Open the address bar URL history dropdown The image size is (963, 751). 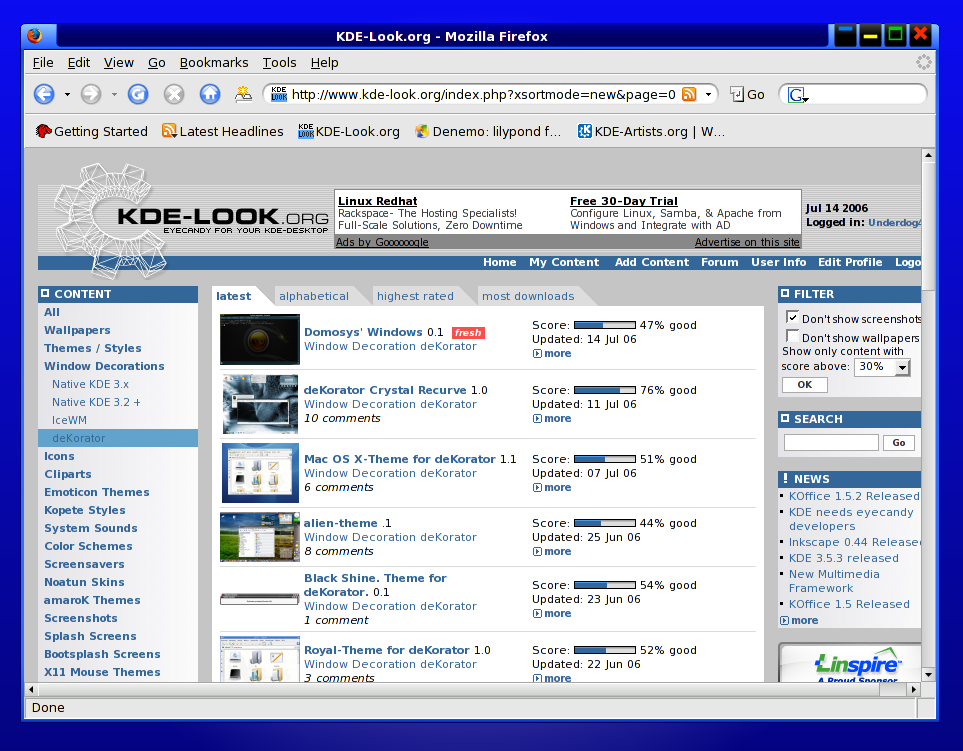(x=708, y=95)
